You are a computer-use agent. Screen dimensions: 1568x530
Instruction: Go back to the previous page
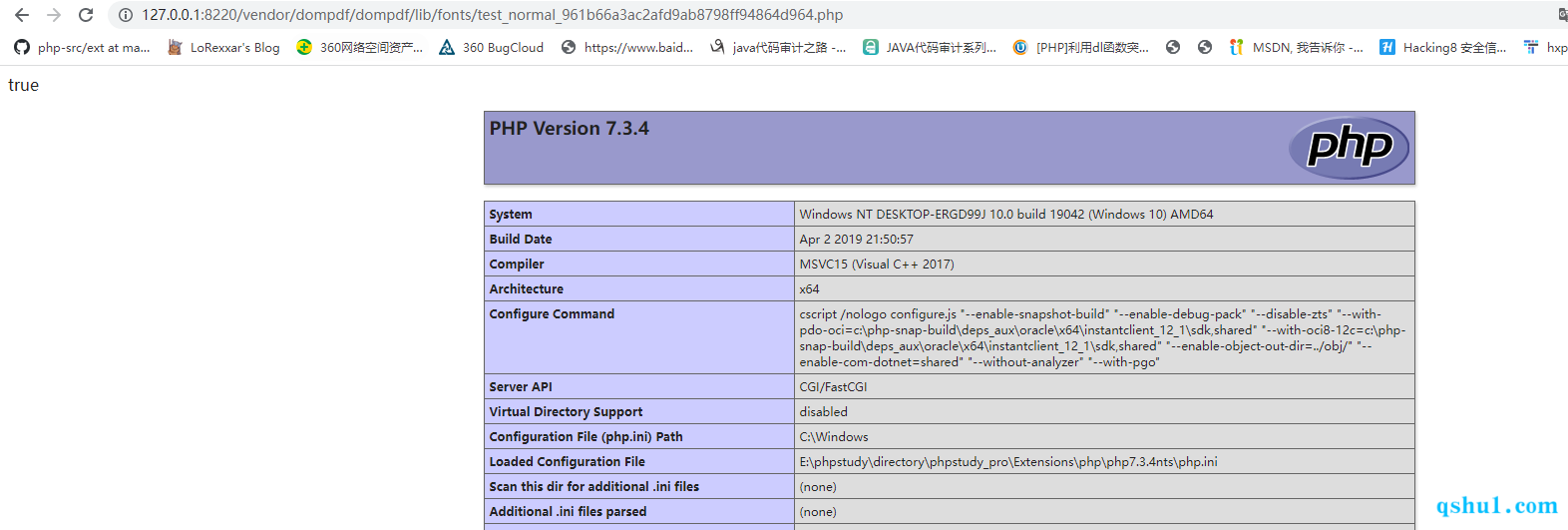tap(22, 15)
